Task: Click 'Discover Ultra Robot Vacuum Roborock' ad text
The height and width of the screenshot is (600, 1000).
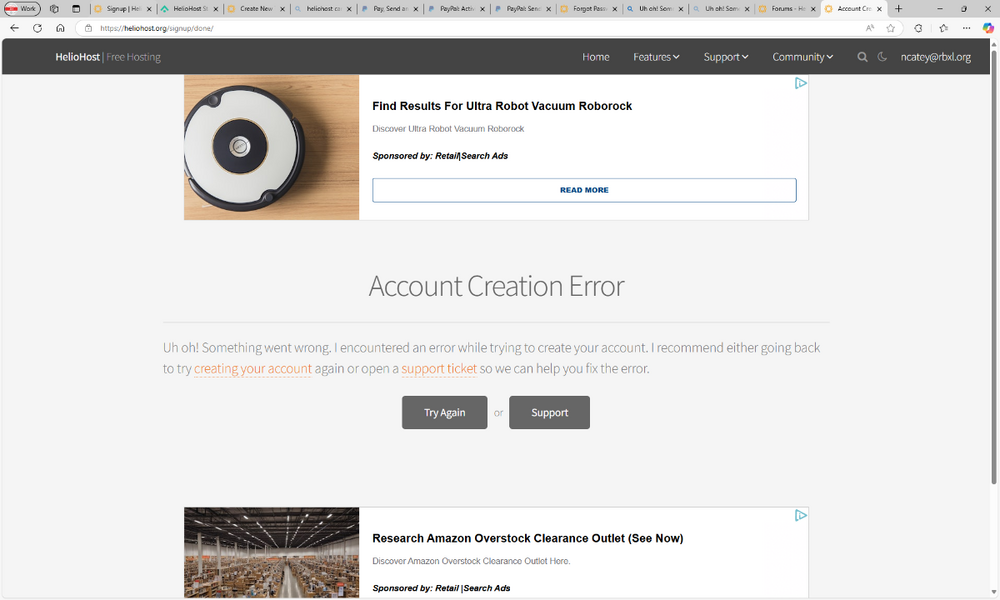Action: [x=448, y=129]
